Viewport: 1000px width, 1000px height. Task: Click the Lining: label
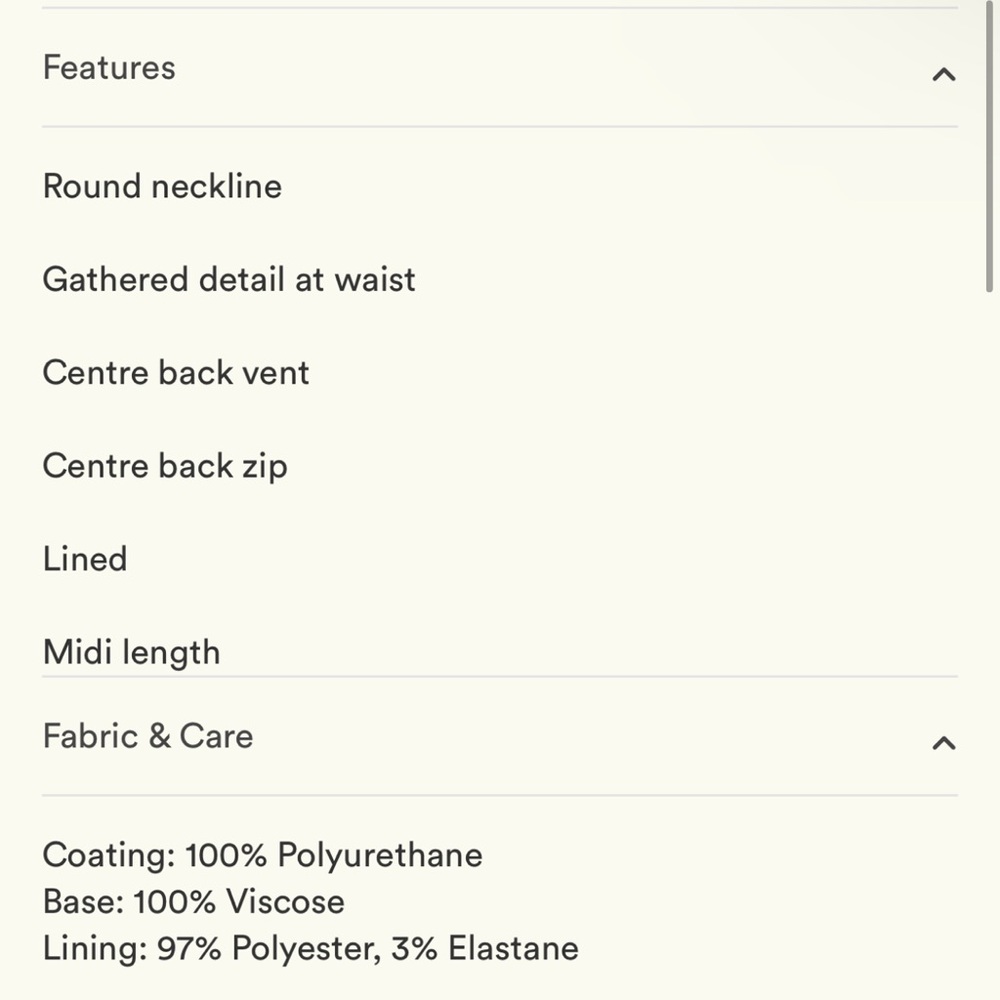pyautogui.click(x=95, y=949)
